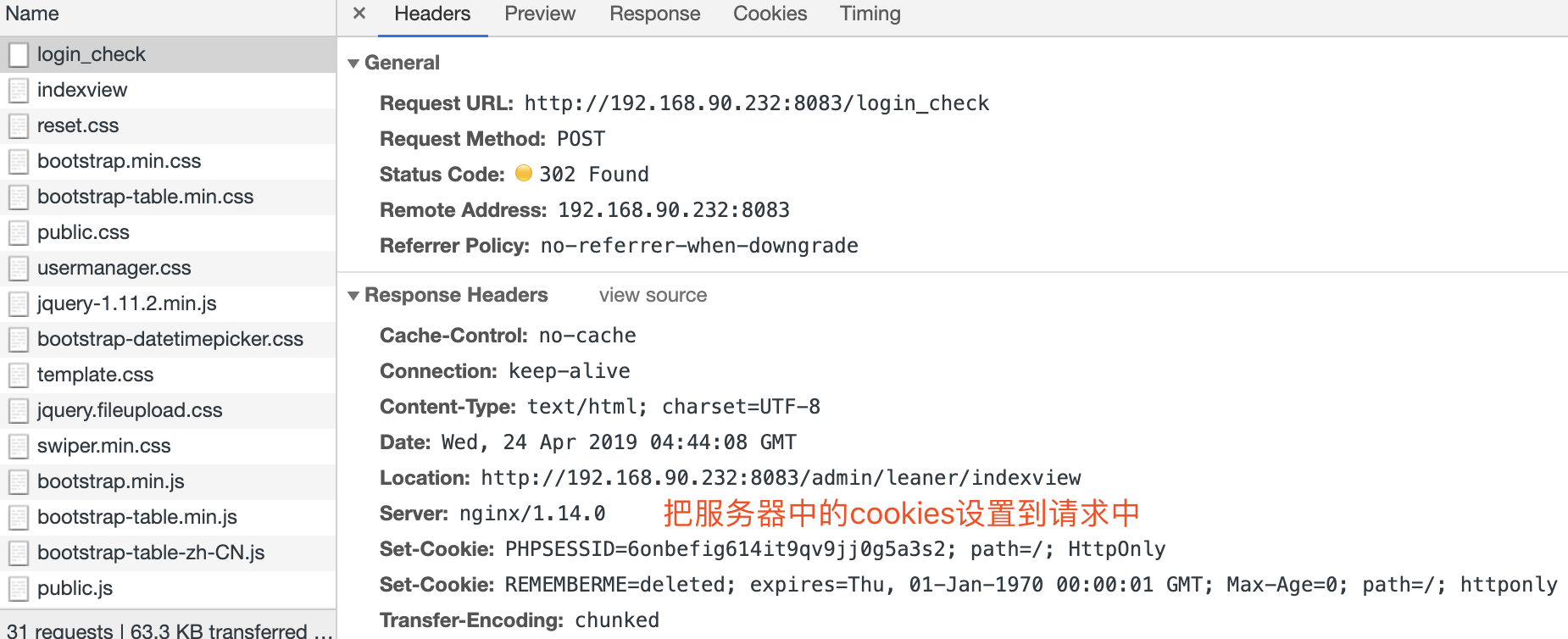Select the bootstrap-table-zh-CN.js request
Viewport: 1568px width, 639px height.
tap(151, 553)
